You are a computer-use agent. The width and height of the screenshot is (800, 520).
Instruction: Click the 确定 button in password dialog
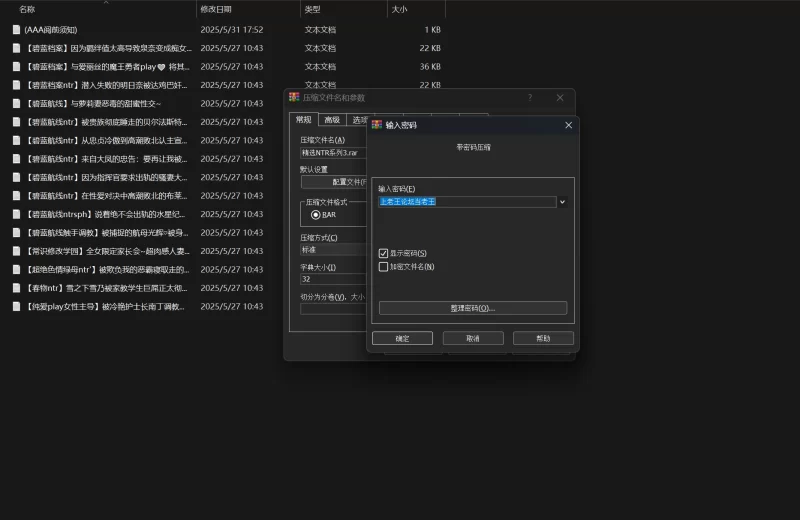point(402,338)
